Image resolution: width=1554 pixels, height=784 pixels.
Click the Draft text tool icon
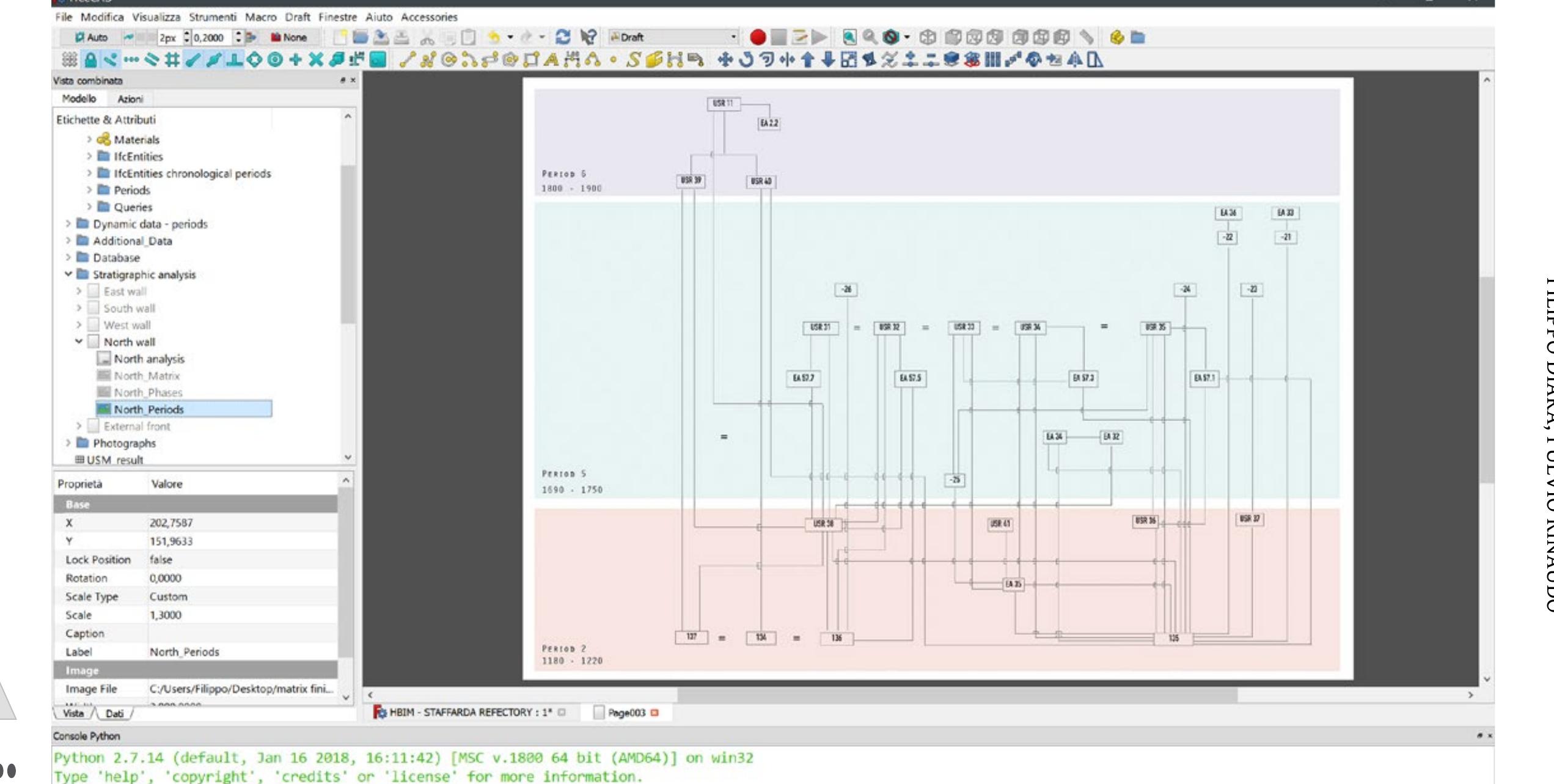tap(551, 60)
